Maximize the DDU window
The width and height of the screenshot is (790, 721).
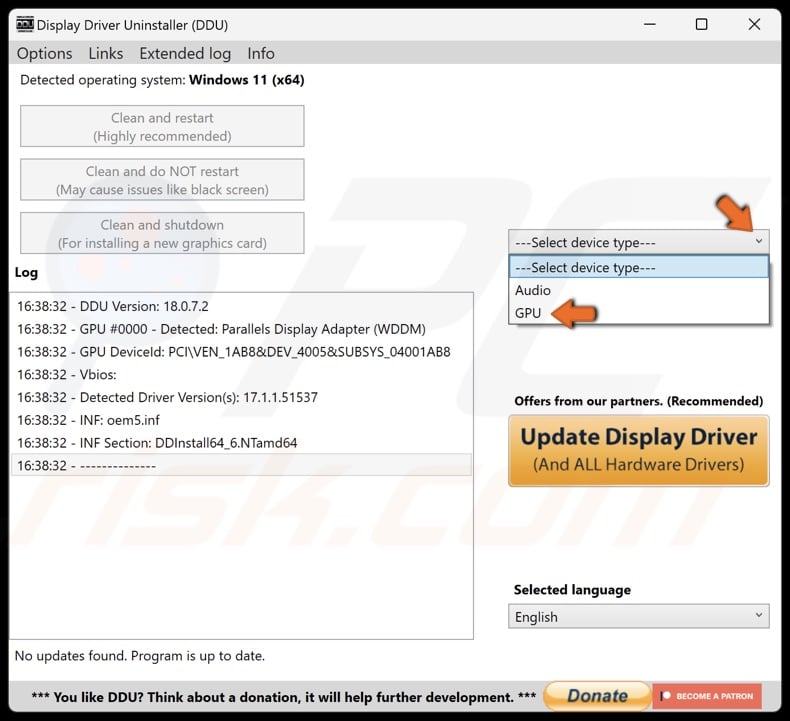701,24
